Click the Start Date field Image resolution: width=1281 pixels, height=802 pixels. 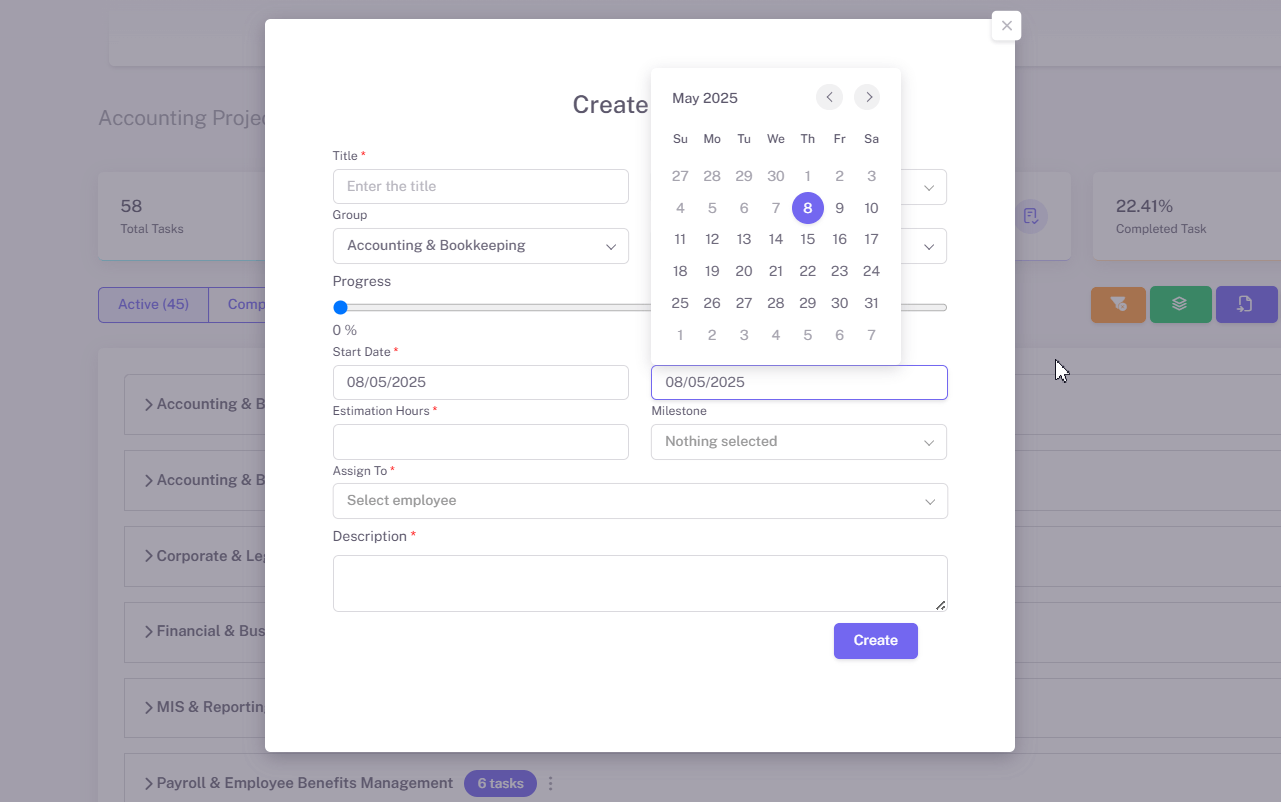pyautogui.click(x=481, y=383)
